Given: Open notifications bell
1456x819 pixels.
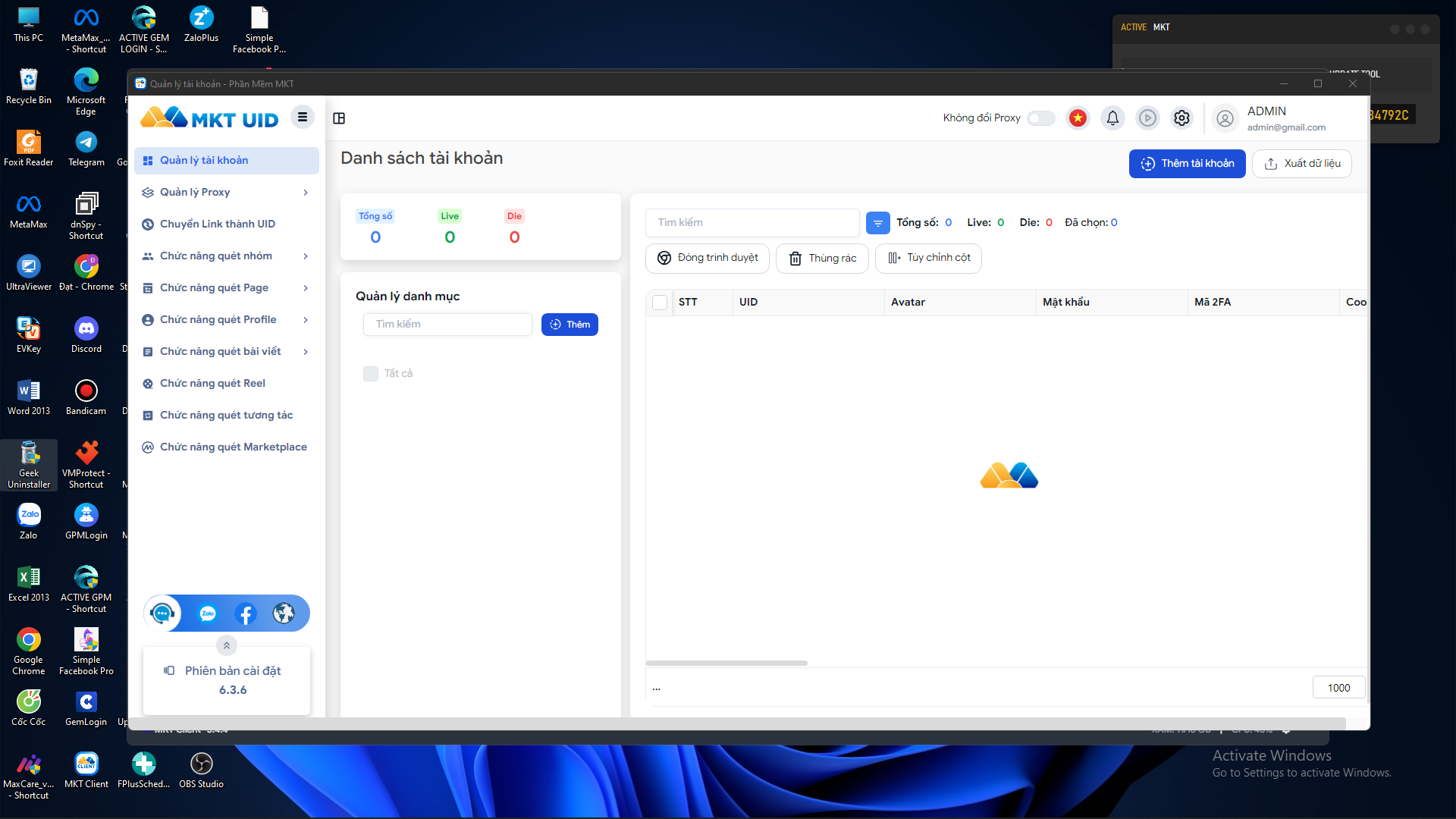Looking at the screenshot, I should coord(1112,118).
